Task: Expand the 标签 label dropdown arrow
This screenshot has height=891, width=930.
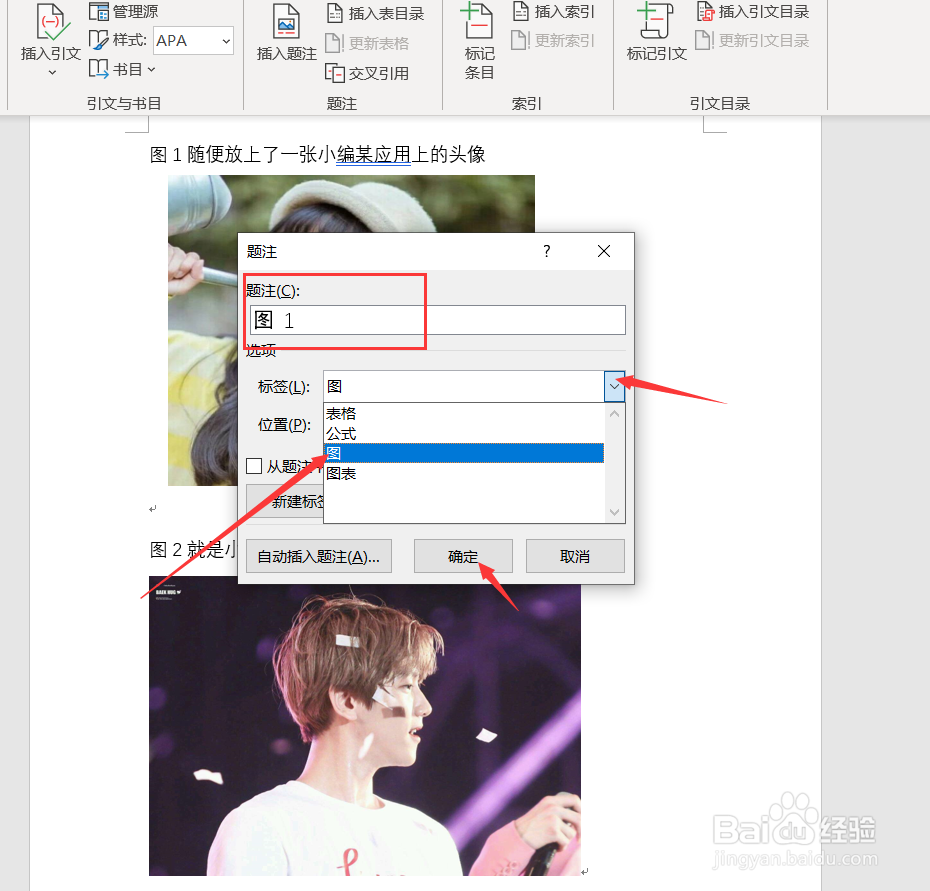Action: tap(614, 387)
